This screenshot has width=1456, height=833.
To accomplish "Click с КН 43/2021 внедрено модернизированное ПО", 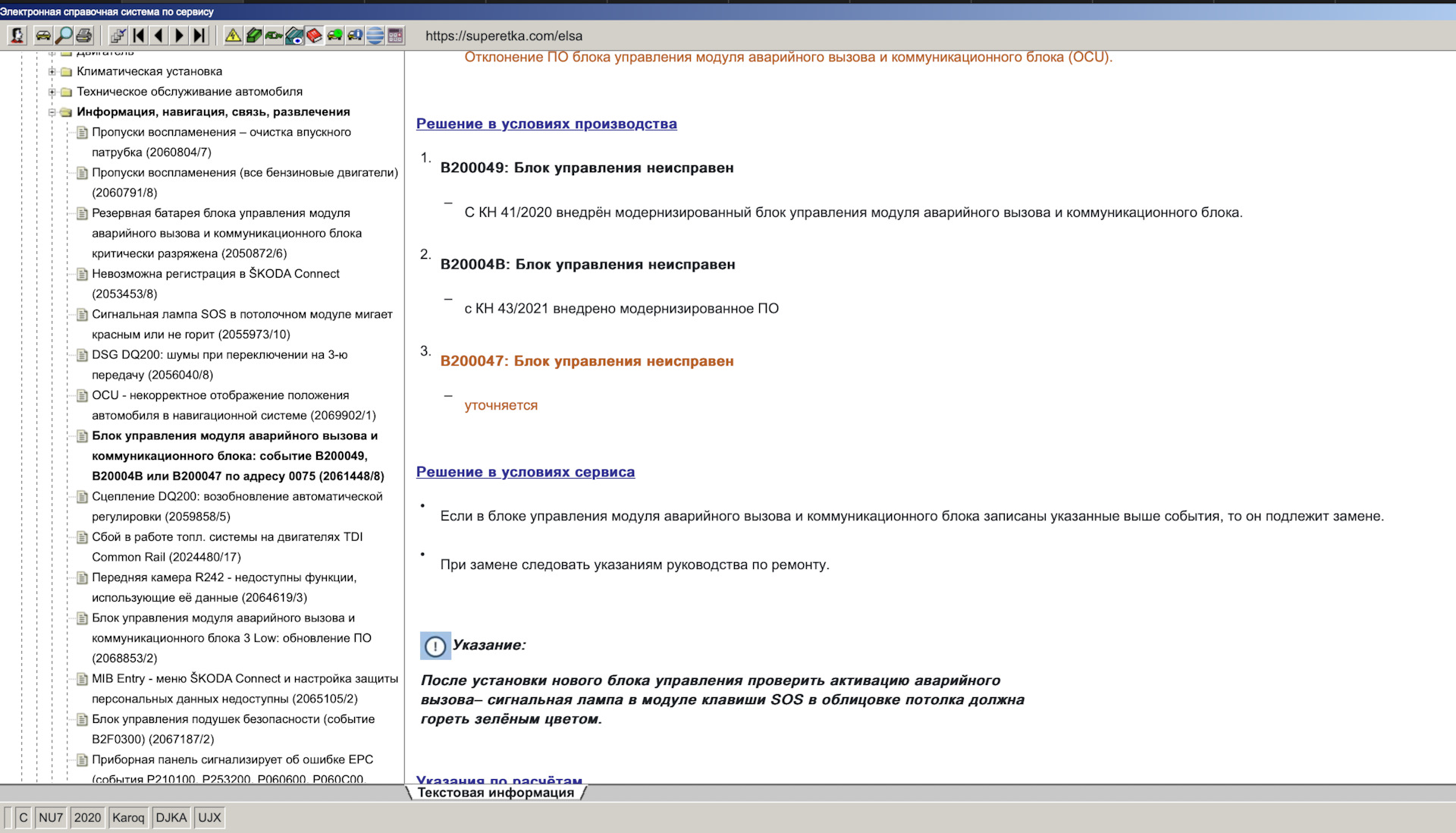I will tap(622, 309).
